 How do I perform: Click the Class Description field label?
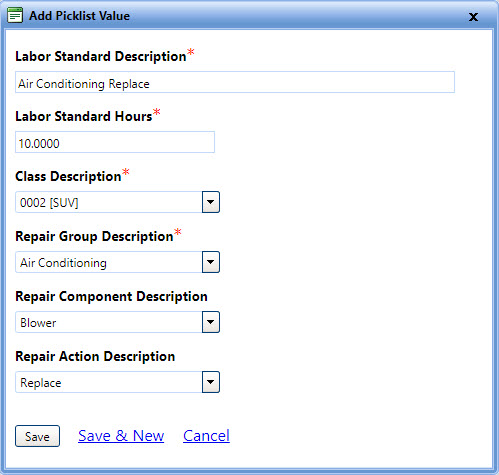point(68,176)
